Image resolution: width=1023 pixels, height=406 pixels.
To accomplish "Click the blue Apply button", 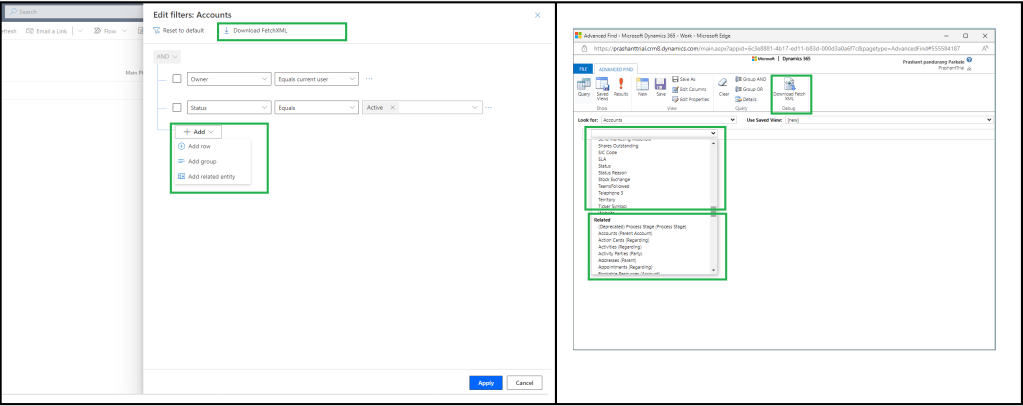I will 485,382.
